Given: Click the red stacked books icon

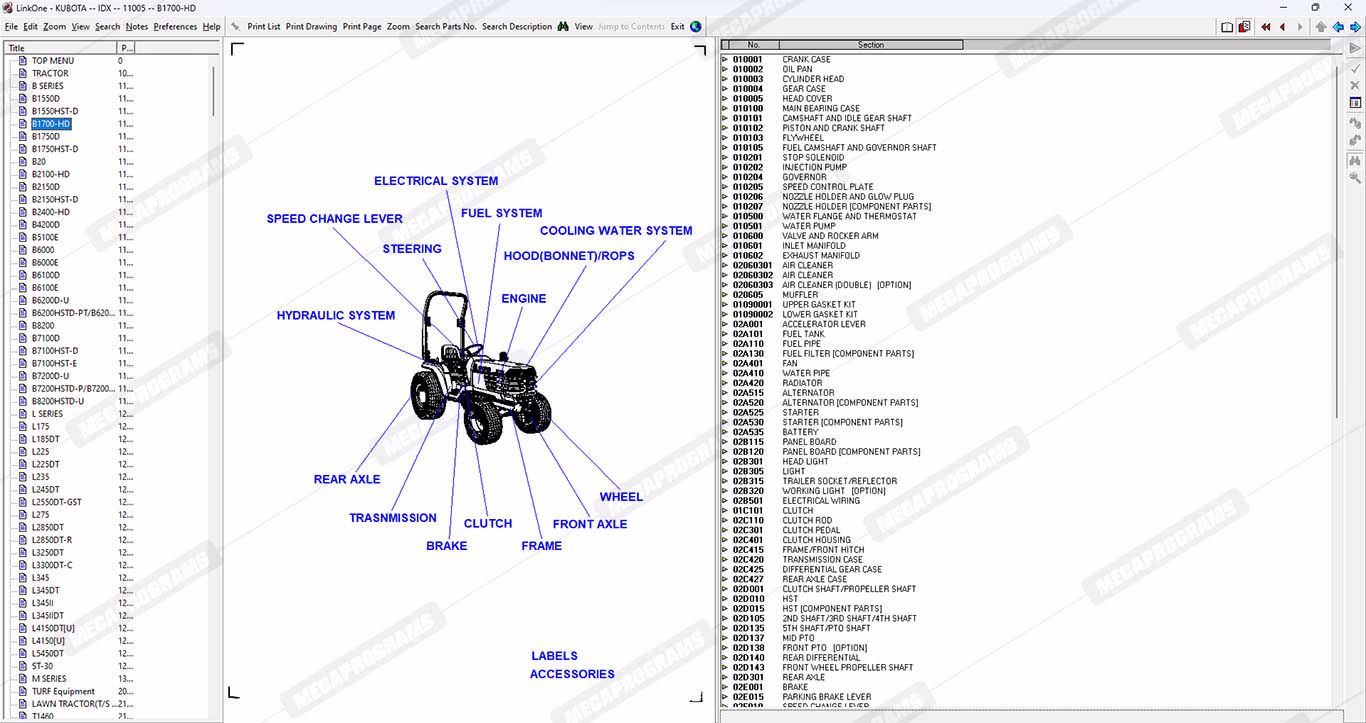Looking at the screenshot, I should coord(1244,27).
